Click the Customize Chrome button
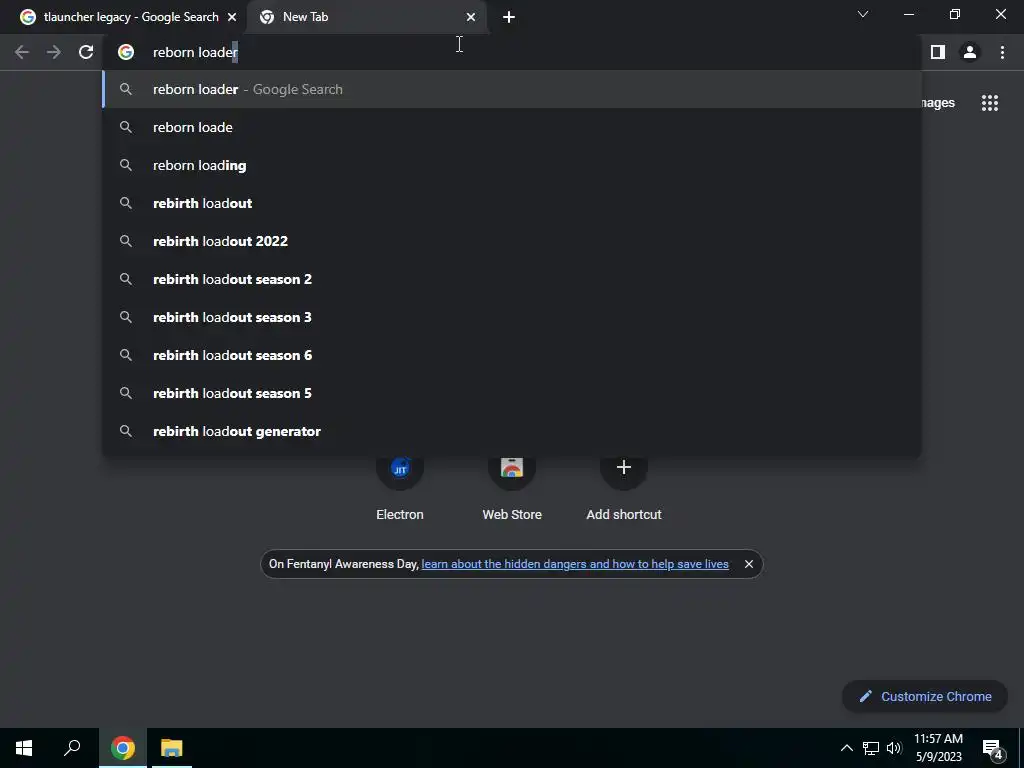Screen dimensions: 1024x768 pos(925,696)
